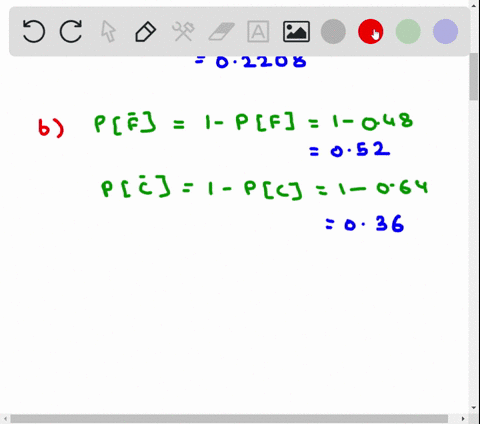Choose the red color swatch
The image size is (480, 424).
click(370, 31)
